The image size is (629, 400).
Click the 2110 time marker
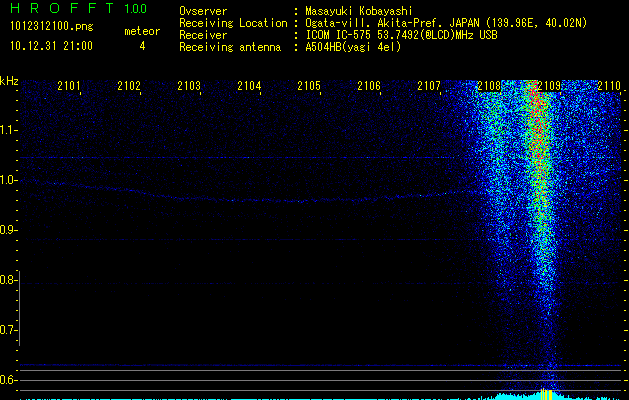pos(609,85)
